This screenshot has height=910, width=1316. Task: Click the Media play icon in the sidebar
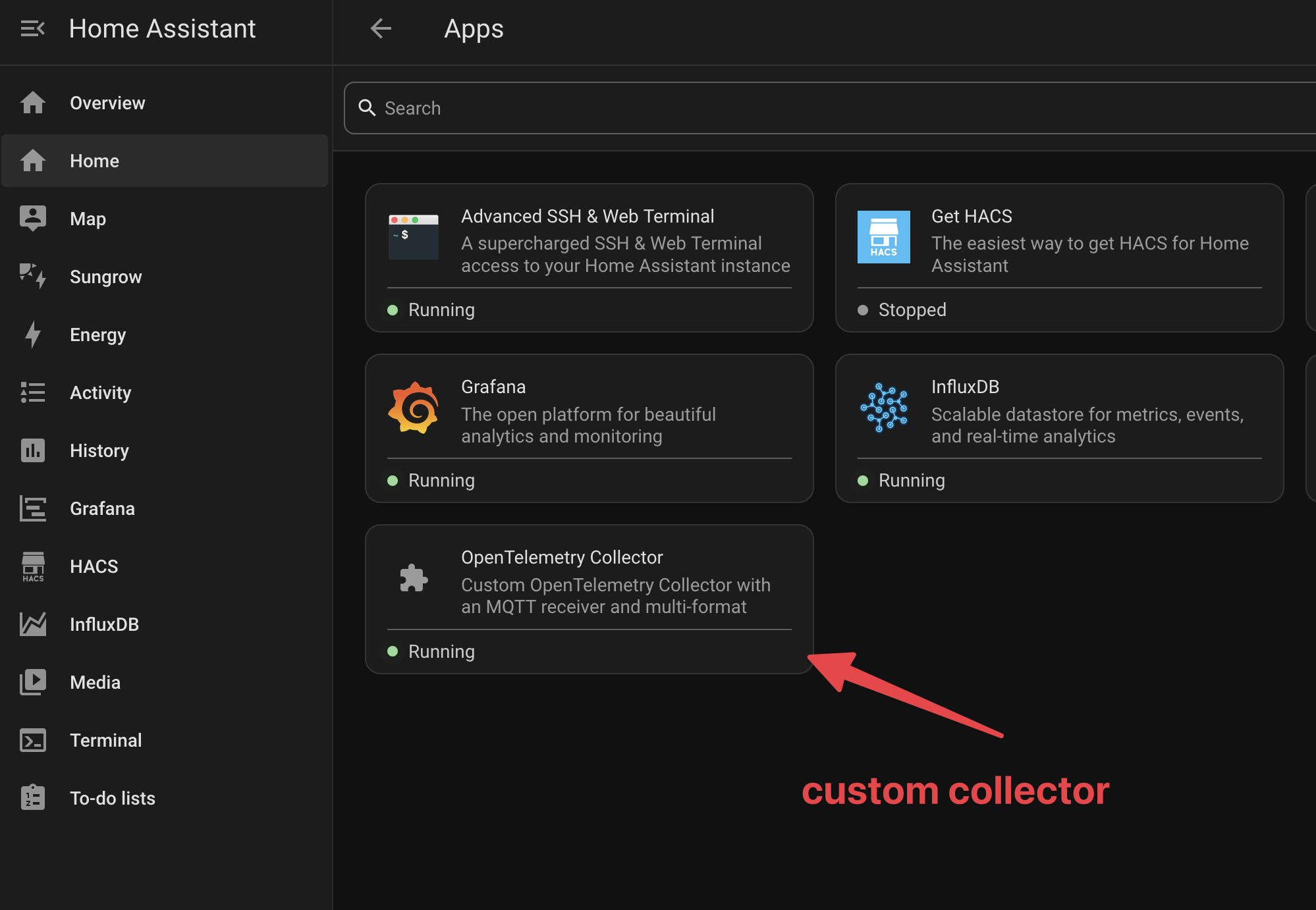coord(32,682)
